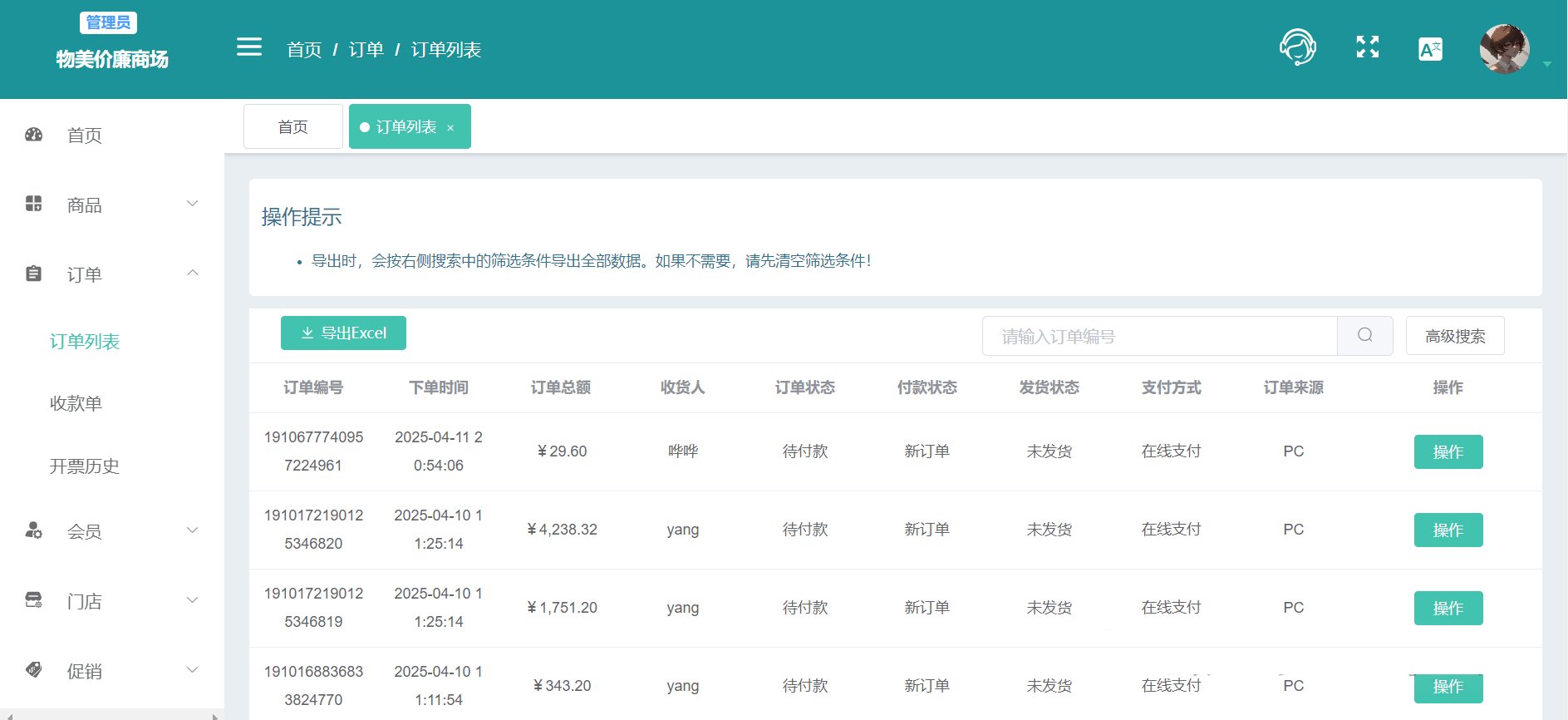Collapse the 订单 sidebar menu
The image size is (1568, 720).
coord(111,274)
